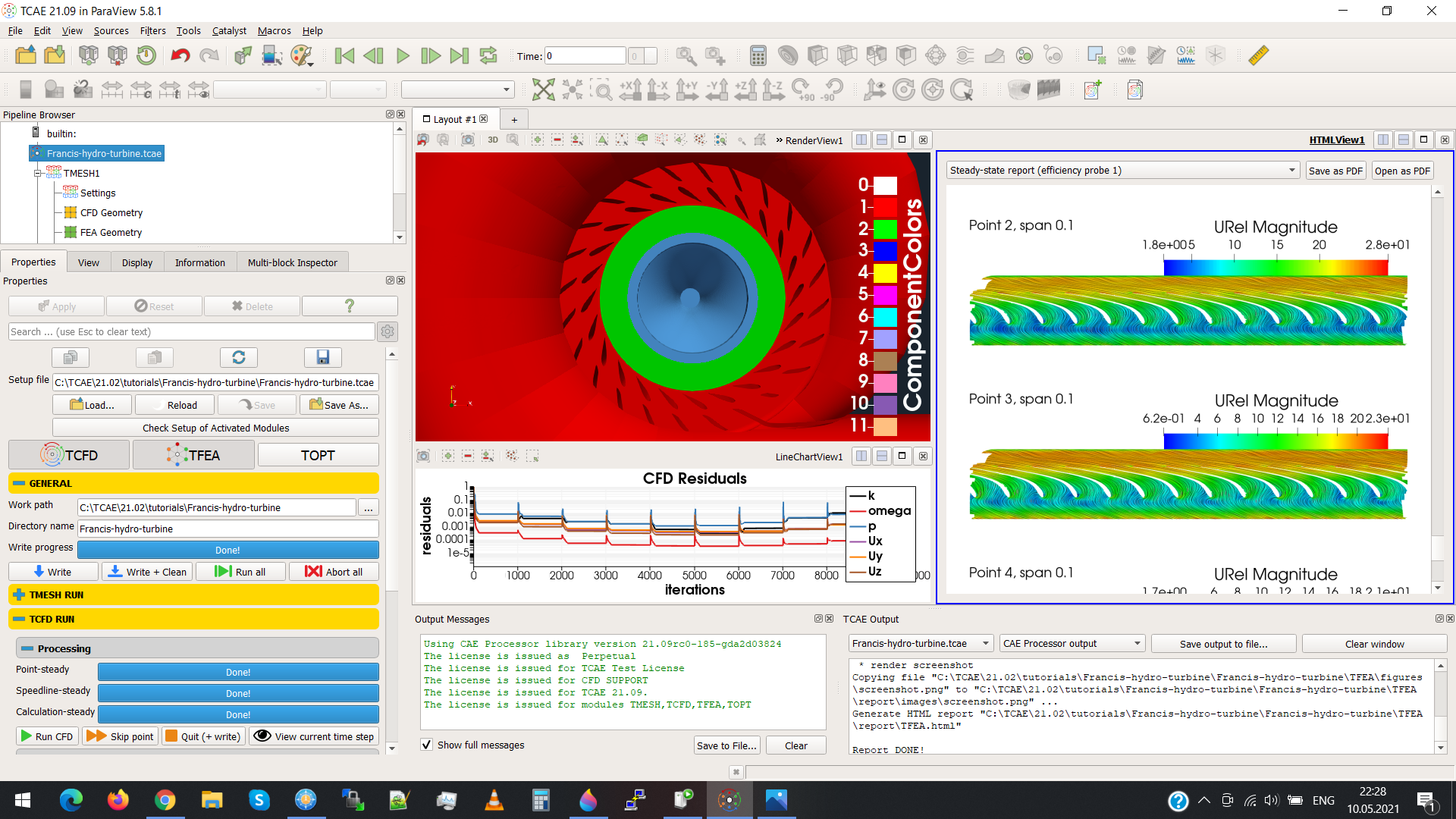Click the Last Frame playback icon

(459, 55)
